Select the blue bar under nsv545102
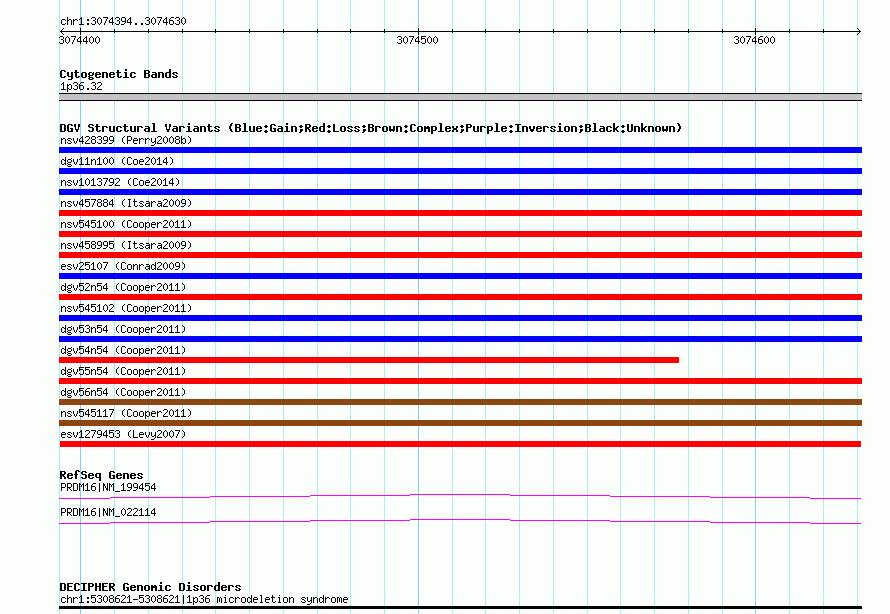The width and height of the screenshot is (890, 614). click(x=460, y=318)
